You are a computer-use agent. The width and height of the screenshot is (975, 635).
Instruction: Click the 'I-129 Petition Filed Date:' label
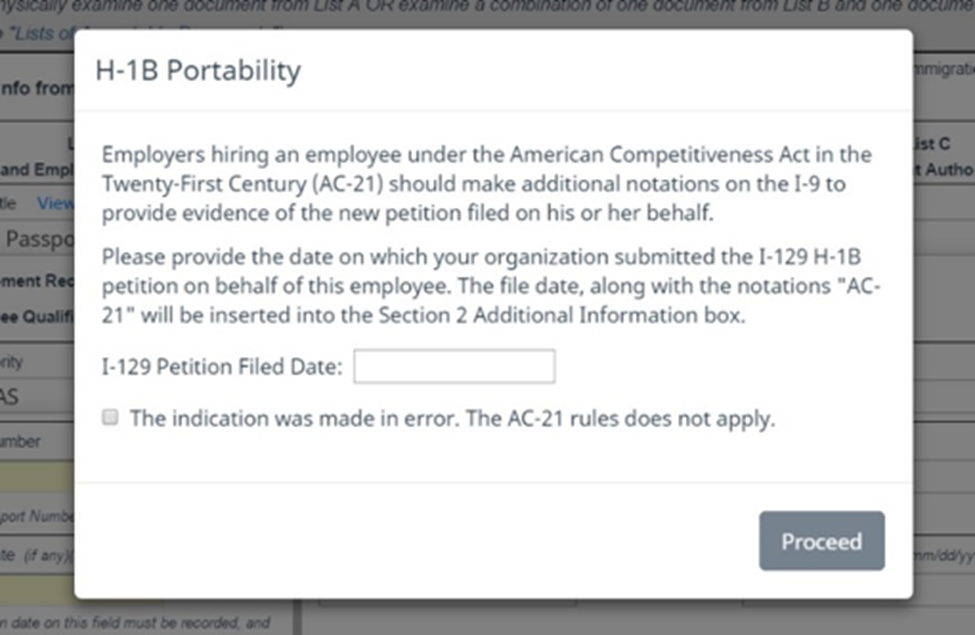(x=222, y=367)
